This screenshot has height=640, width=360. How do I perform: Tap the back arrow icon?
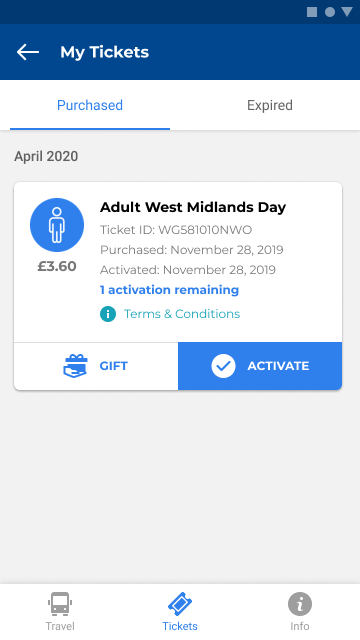(28, 52)
